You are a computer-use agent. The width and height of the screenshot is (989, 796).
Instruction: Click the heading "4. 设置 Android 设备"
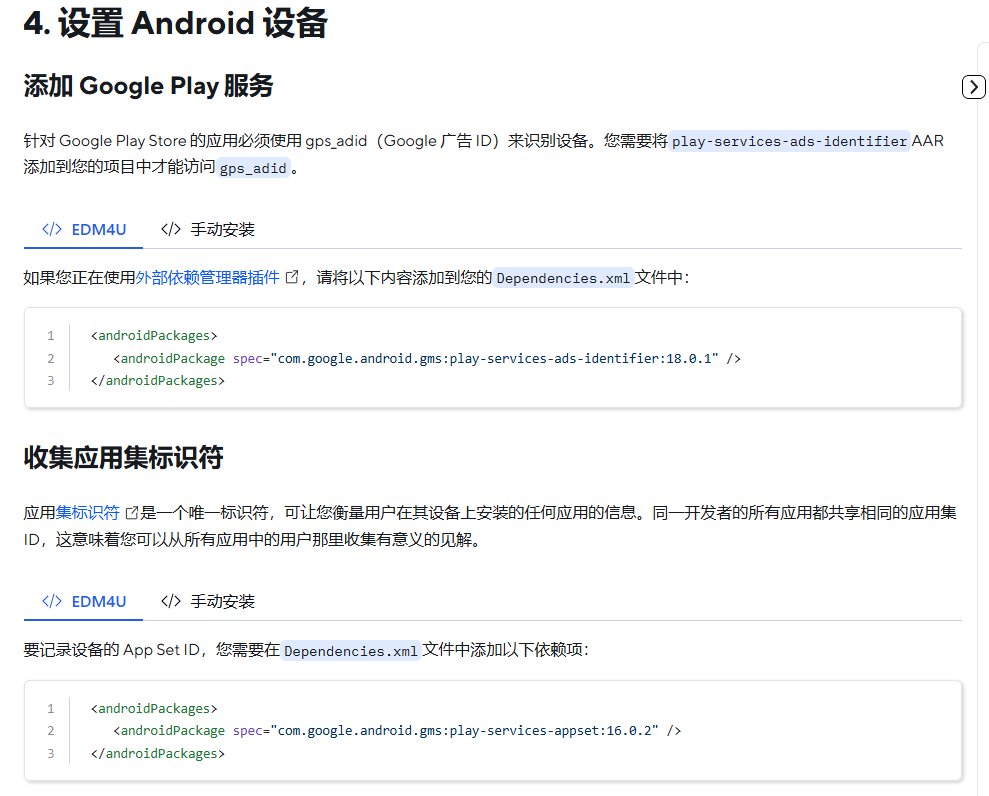coord(175,23)
